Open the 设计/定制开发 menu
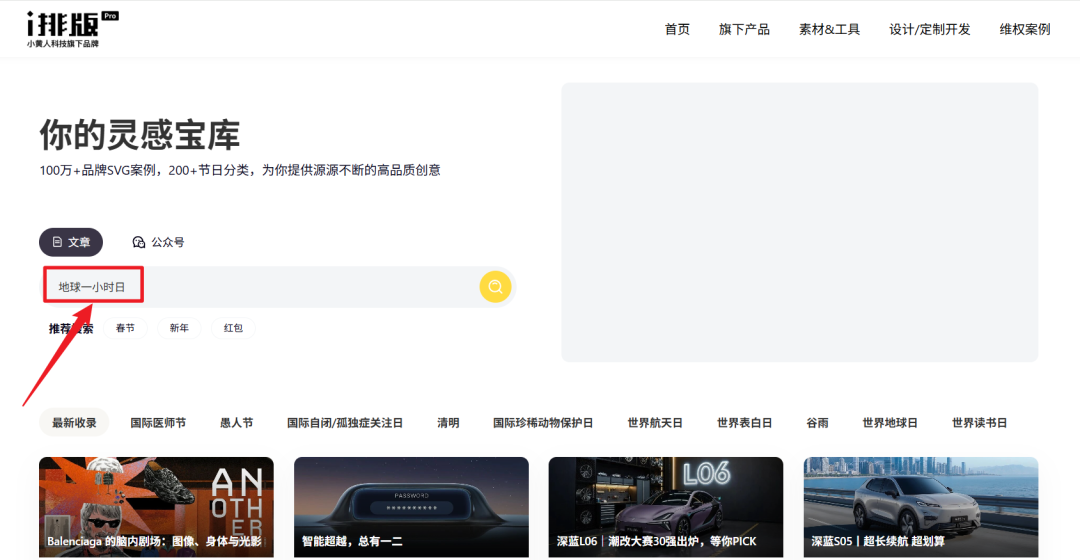This screenshot has width=1080, height=560. pyautogui.click(x=929, y=29)
